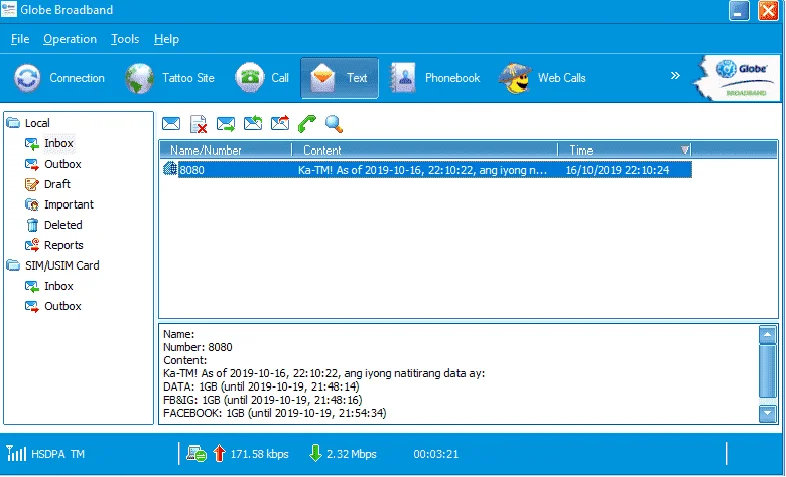Select the Text messaging tab

[x=339, y=78]
